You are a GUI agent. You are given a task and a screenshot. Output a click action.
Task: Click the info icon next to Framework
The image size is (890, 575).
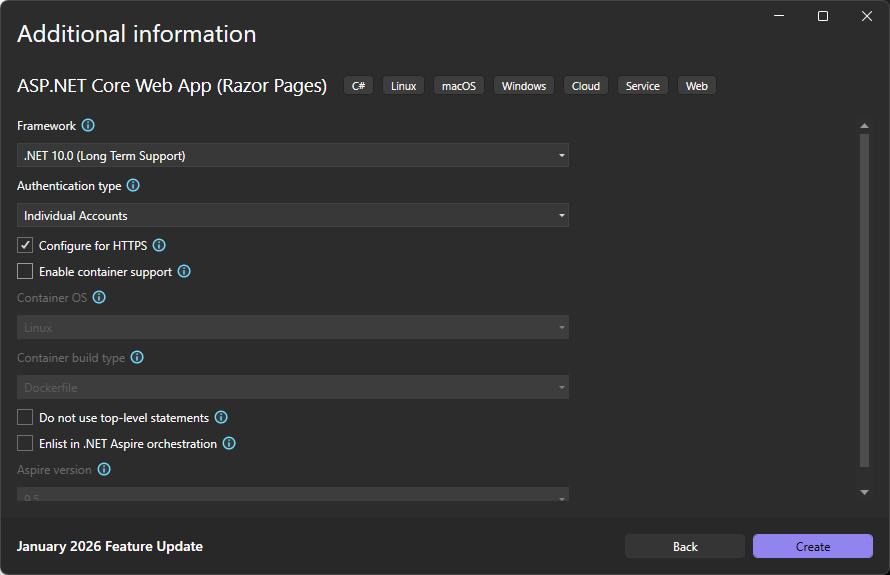click(88, 126)
